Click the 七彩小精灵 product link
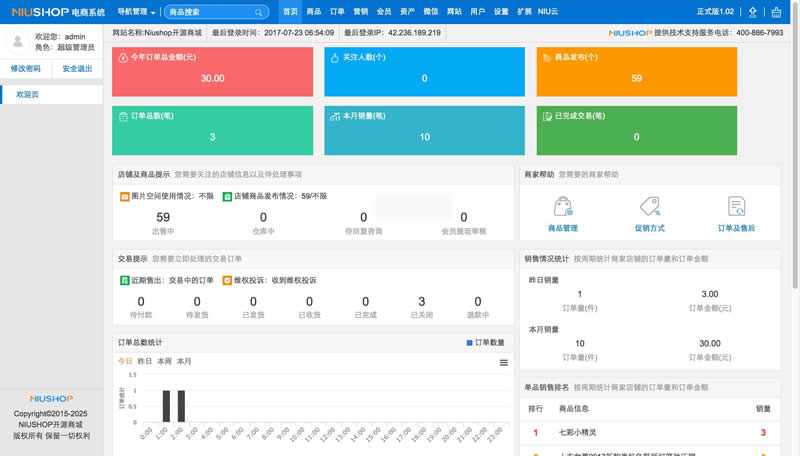Screen dimensions: 800x456 [579, 432]
